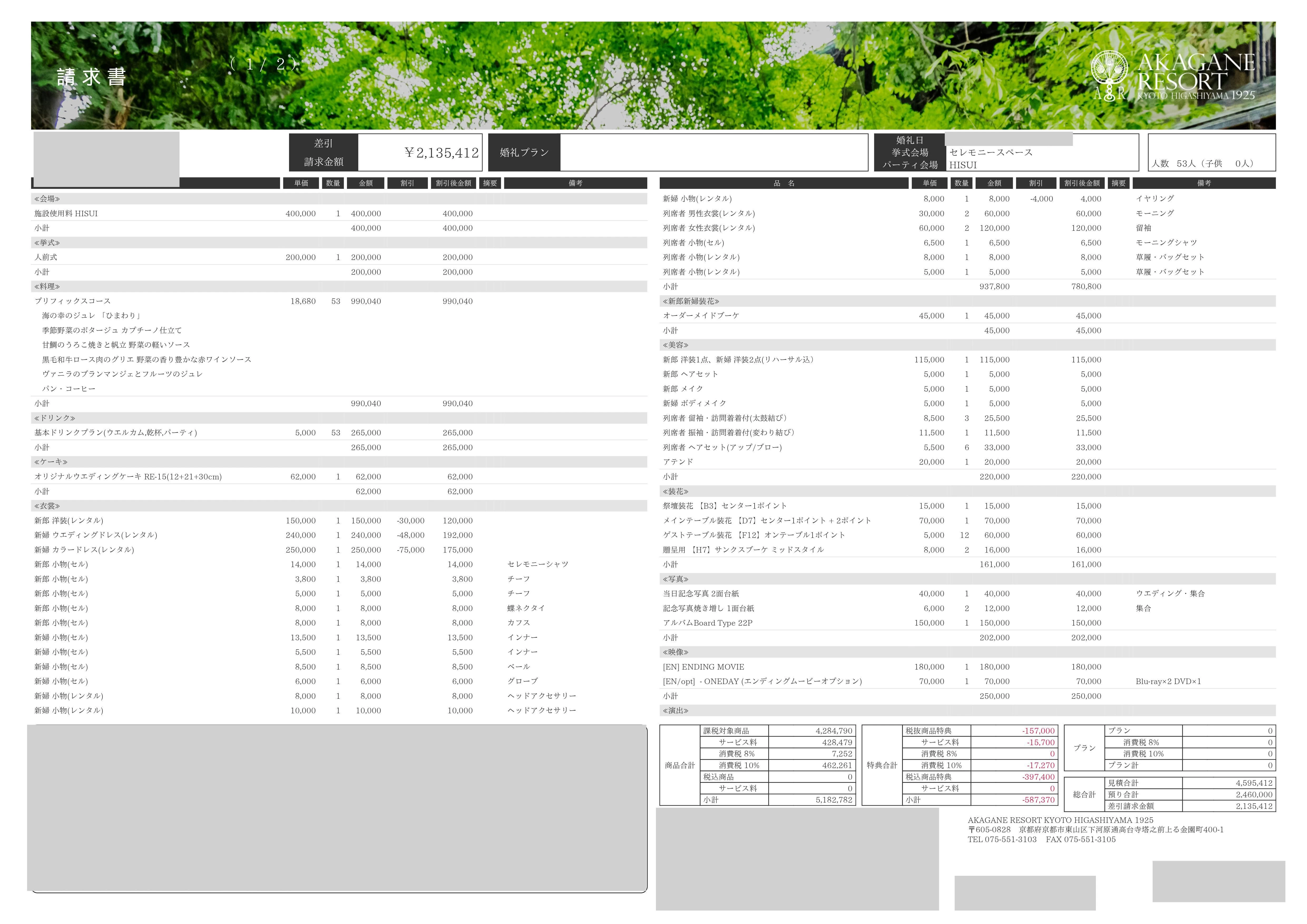Select the 新婦 カラードレス(レンタル) row

tap(339, 550)
